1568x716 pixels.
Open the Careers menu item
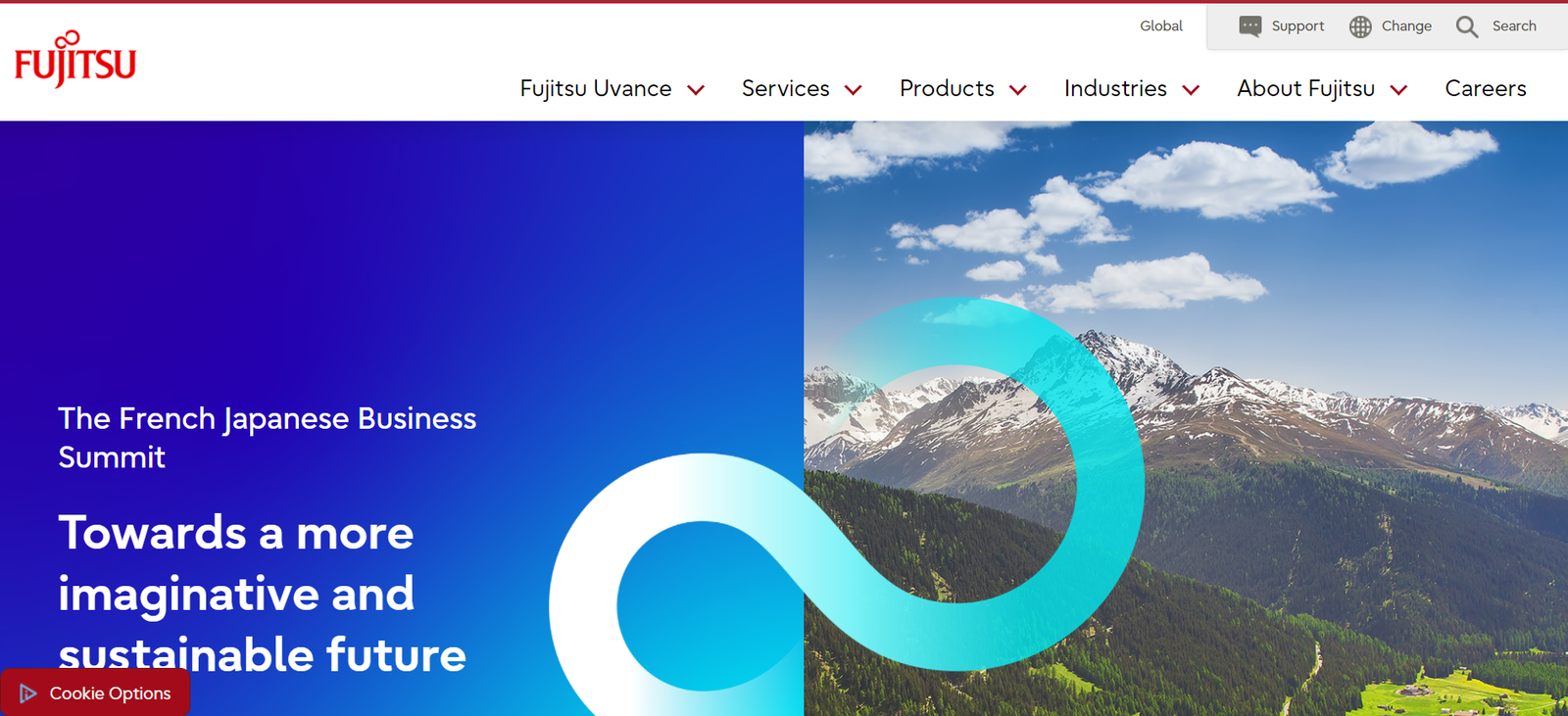(1486, 88)
